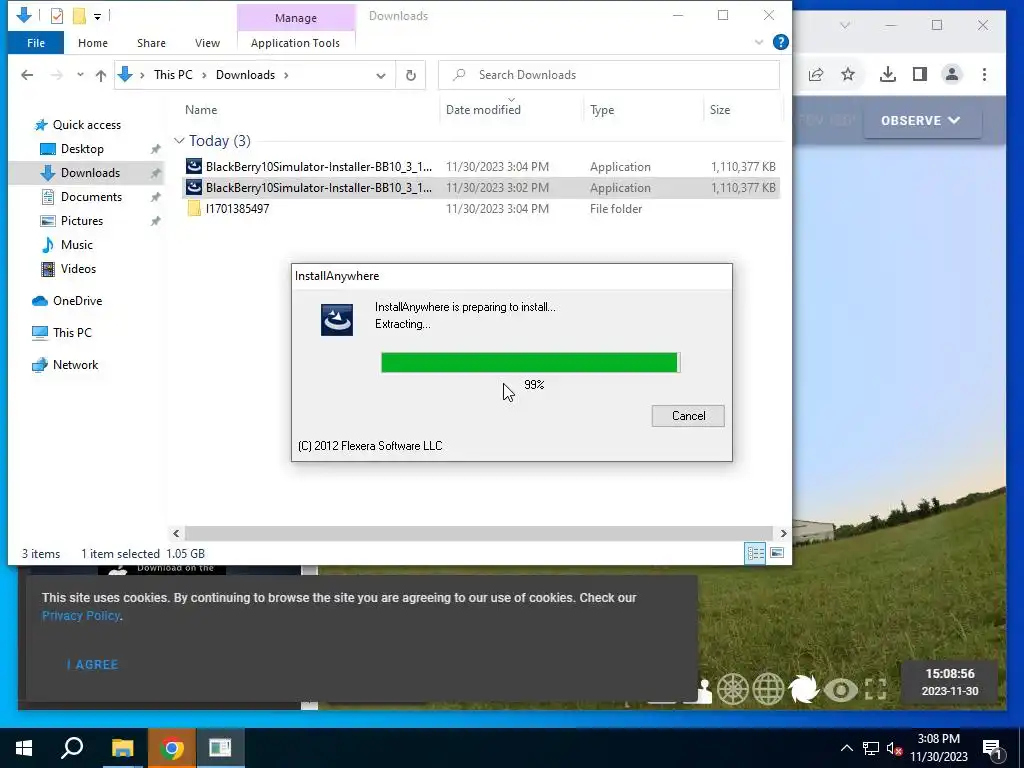The image size is (1024, 768).
Task: Select This PC in the navigation pane
Action: click(x=72, y=333)
